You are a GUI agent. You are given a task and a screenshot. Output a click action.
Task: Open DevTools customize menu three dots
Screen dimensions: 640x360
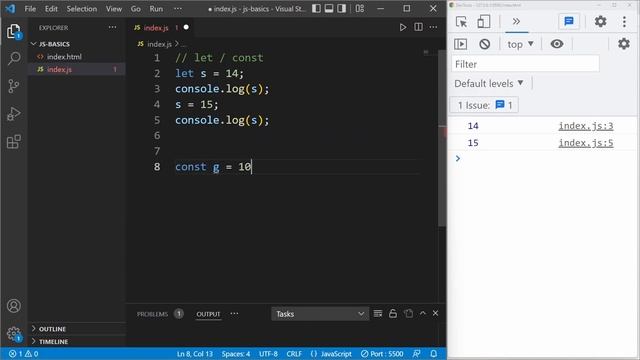624,22
